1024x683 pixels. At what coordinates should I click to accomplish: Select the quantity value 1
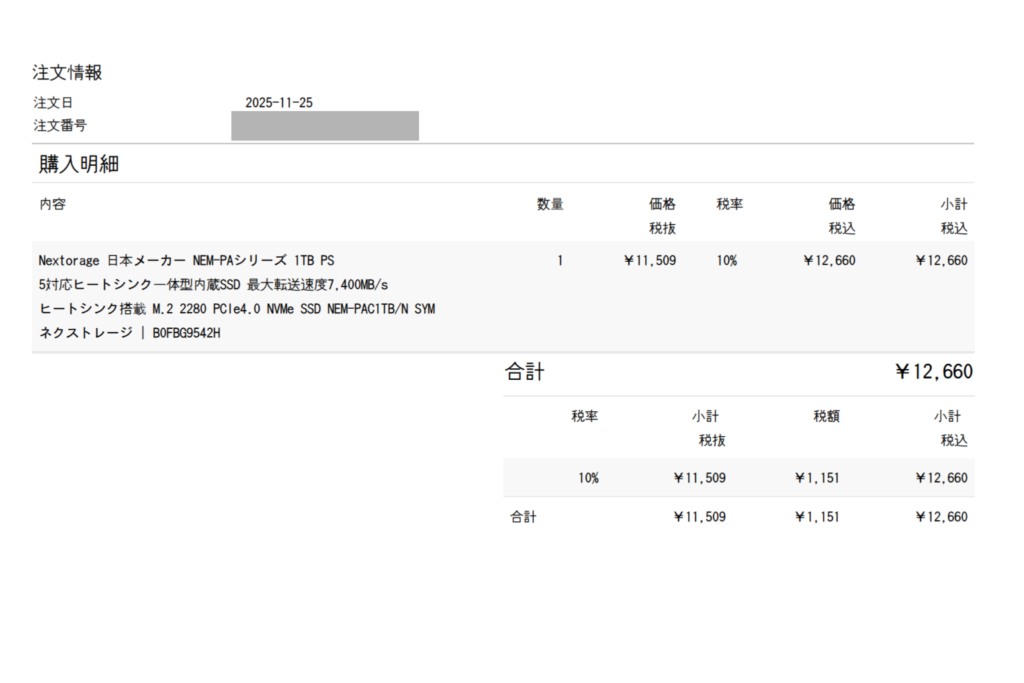click(x=560, y=260)
